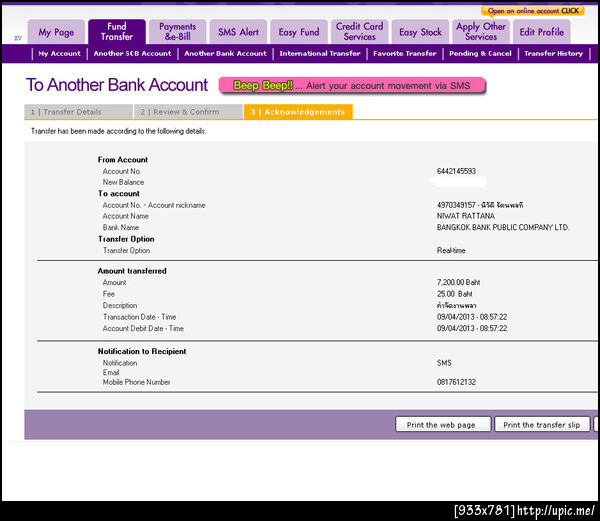Image resolution: width=600 pixels, height=521 pixels.
Task: Open Payments & e-Bill tab
Action: point(178,32)
